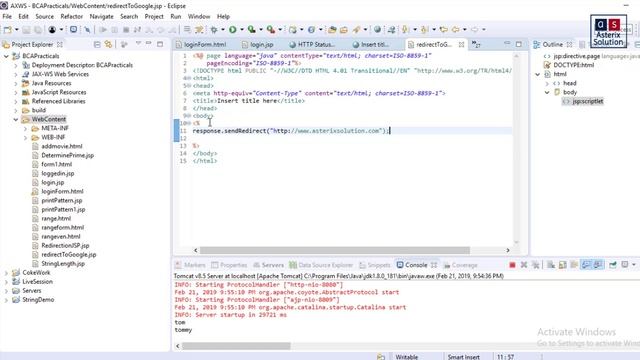
Task: Expand the head node in Outline
Action: 547,83
